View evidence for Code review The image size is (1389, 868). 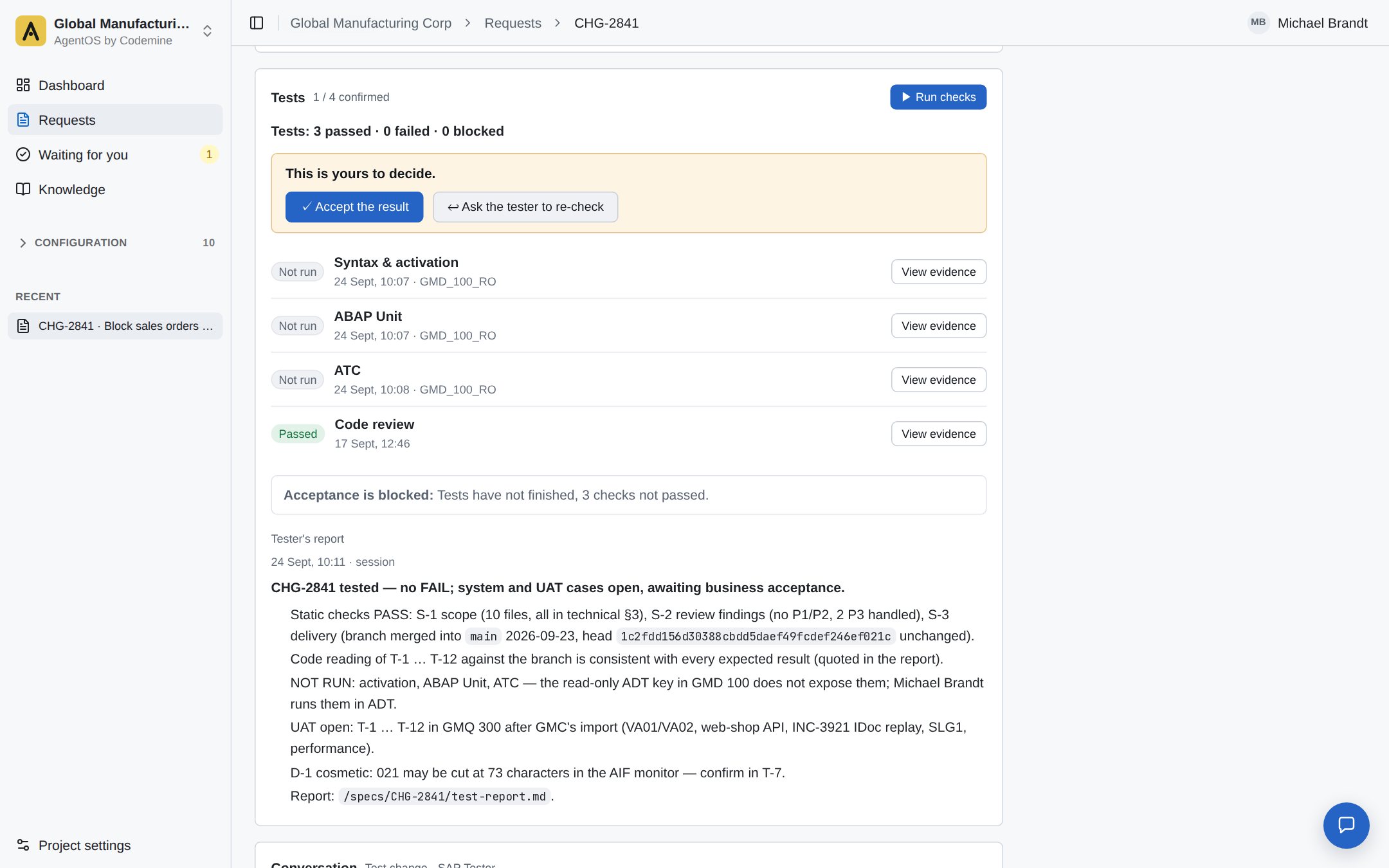pos(938,433)
